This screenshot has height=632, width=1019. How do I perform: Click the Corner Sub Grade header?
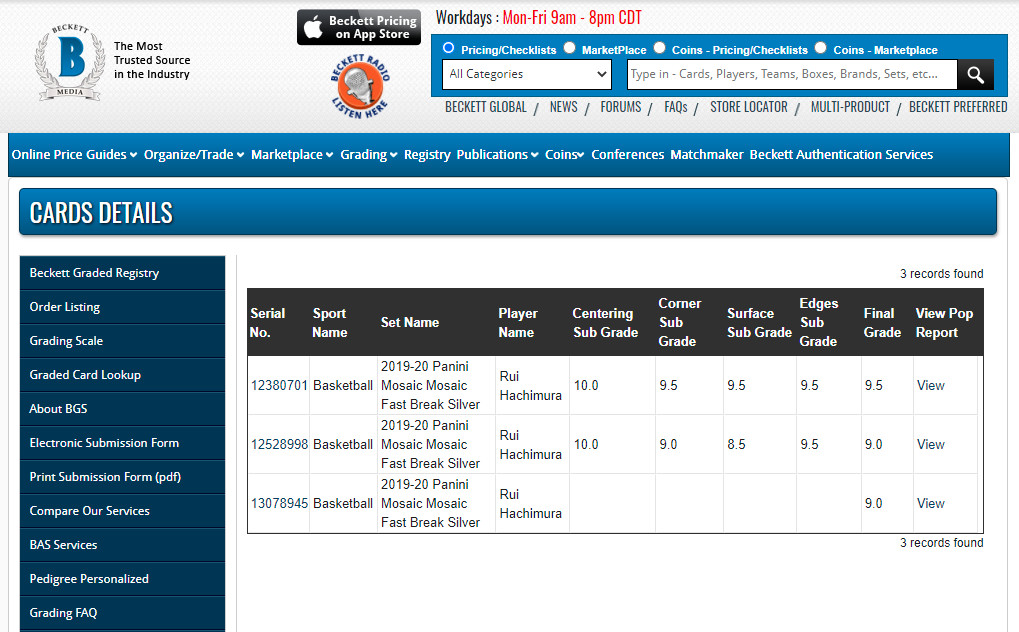[x=679, y=323]
